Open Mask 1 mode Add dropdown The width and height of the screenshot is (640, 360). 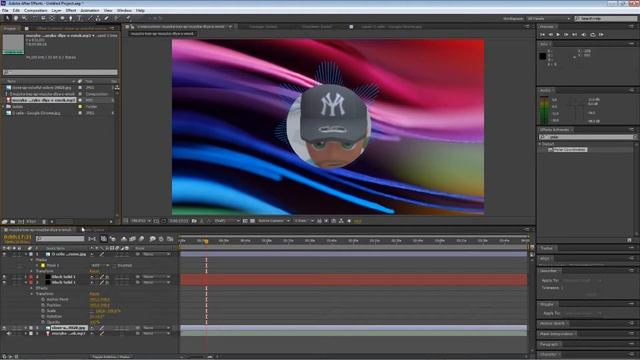pos(100,265)
